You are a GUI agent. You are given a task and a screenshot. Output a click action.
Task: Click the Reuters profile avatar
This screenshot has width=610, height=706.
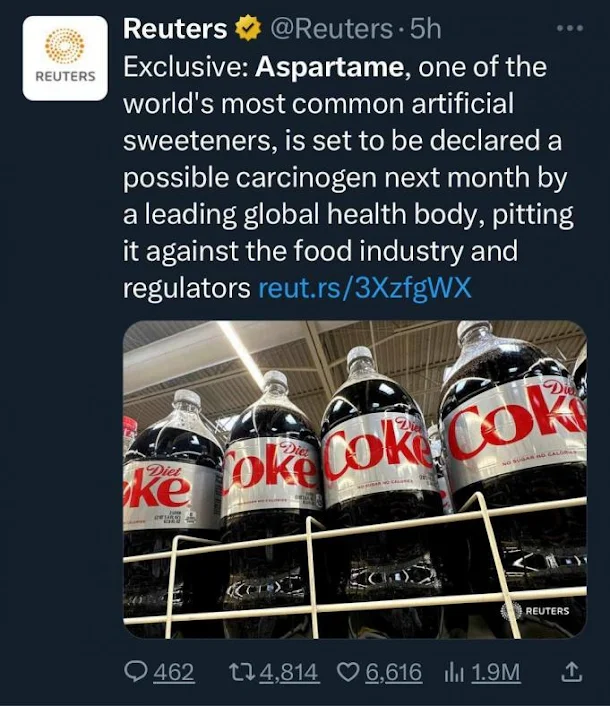click(x=65, y=58)
